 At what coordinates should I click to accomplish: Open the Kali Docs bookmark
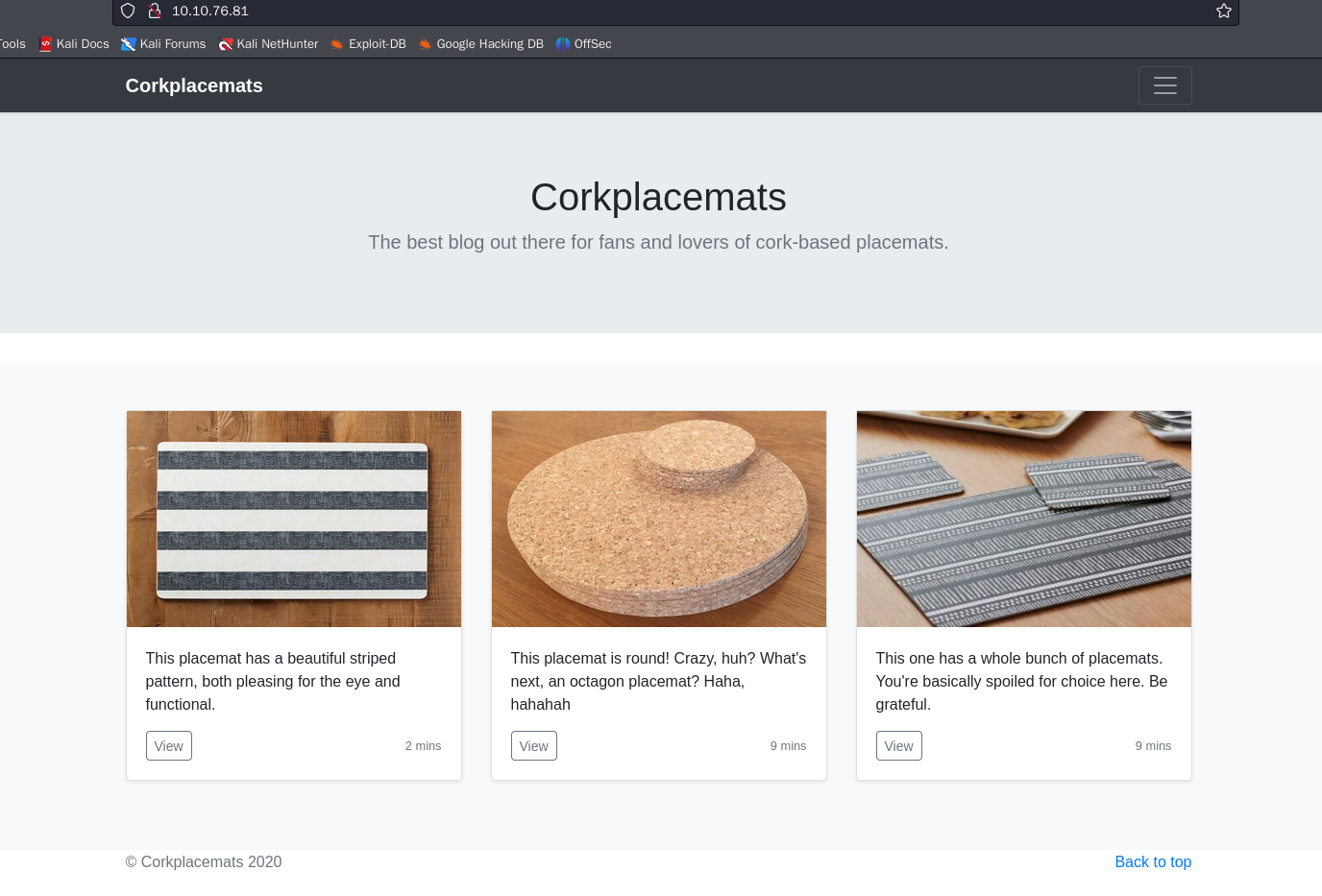(74, 44)
